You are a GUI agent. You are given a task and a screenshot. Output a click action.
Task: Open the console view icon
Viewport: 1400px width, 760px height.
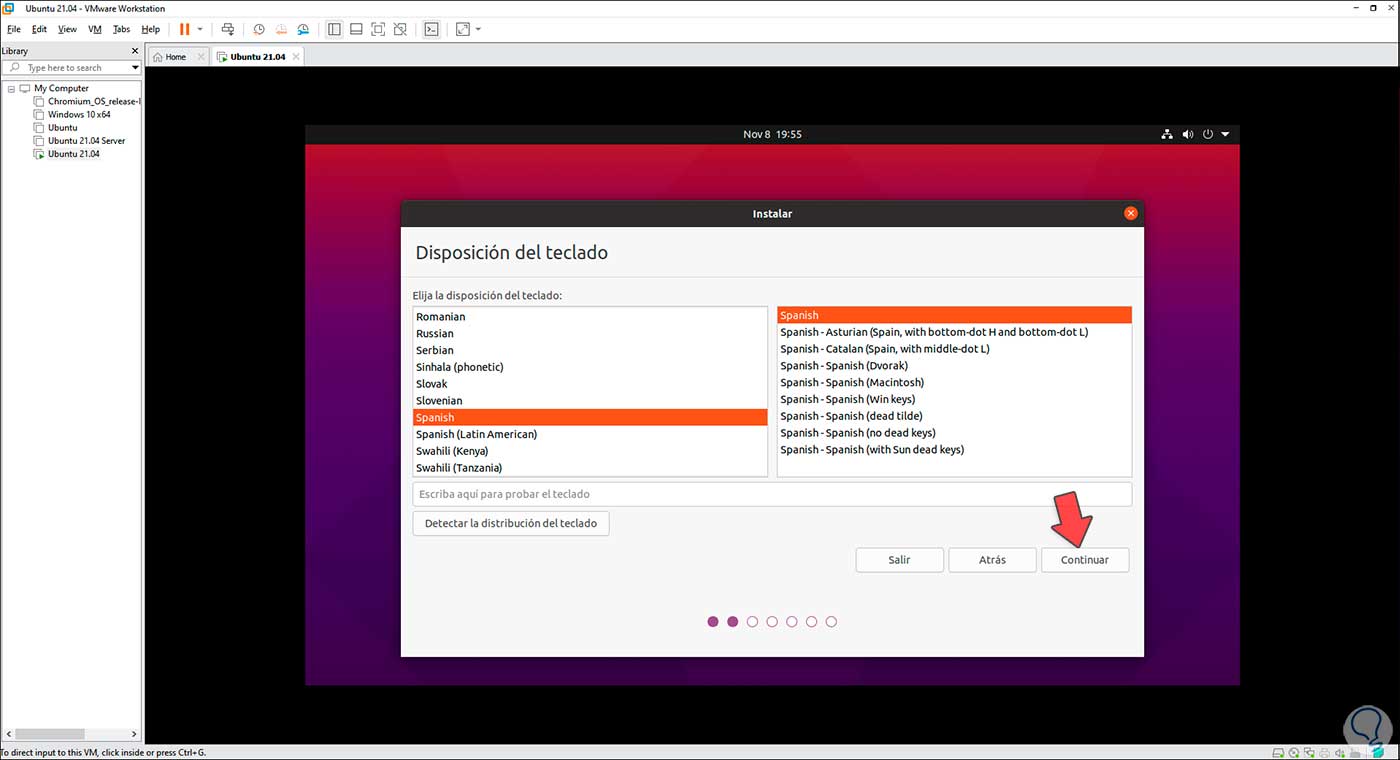(x=431, y=29)
